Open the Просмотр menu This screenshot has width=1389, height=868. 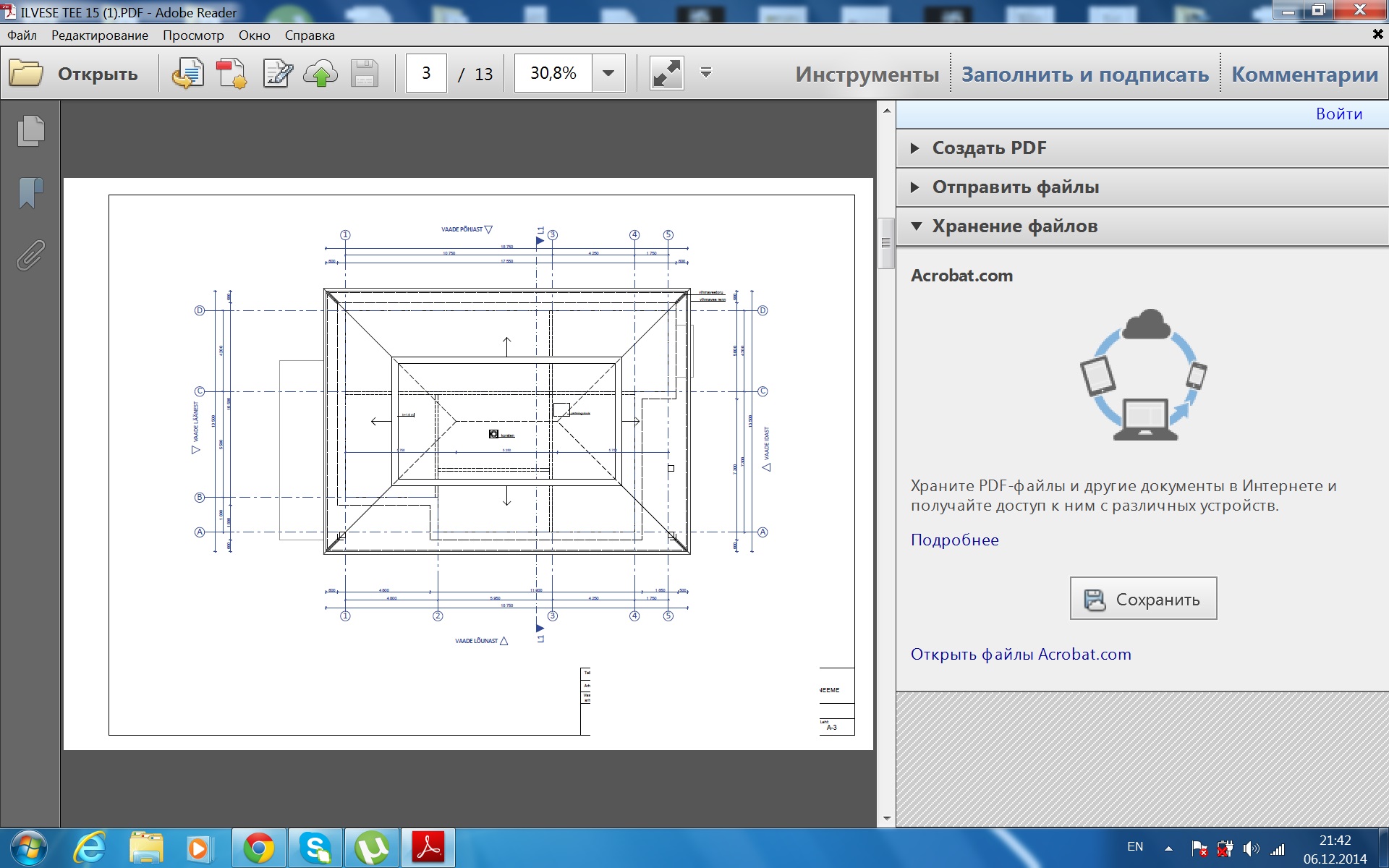193,35
